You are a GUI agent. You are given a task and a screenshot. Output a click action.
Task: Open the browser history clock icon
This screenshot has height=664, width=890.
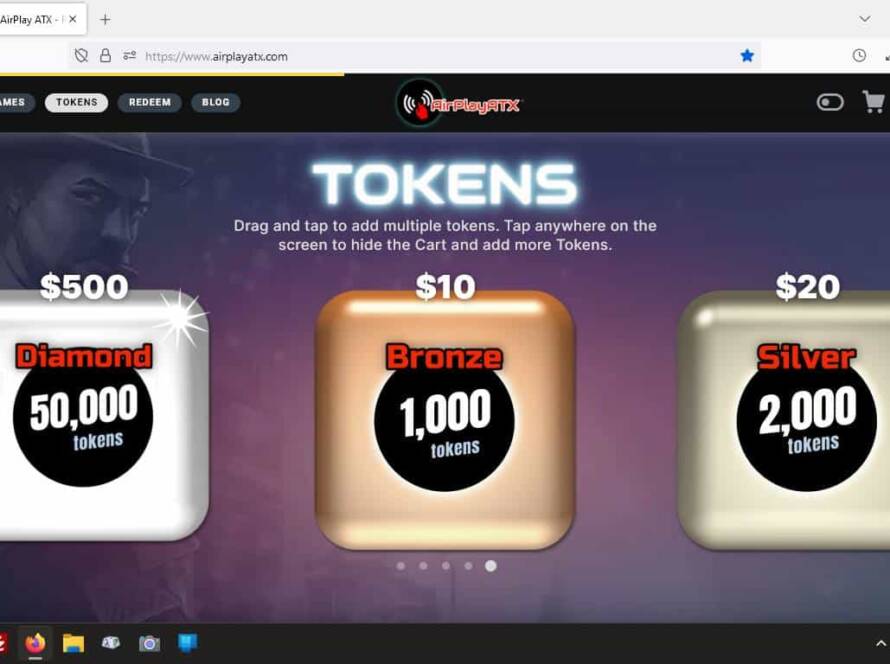(859, 56)
